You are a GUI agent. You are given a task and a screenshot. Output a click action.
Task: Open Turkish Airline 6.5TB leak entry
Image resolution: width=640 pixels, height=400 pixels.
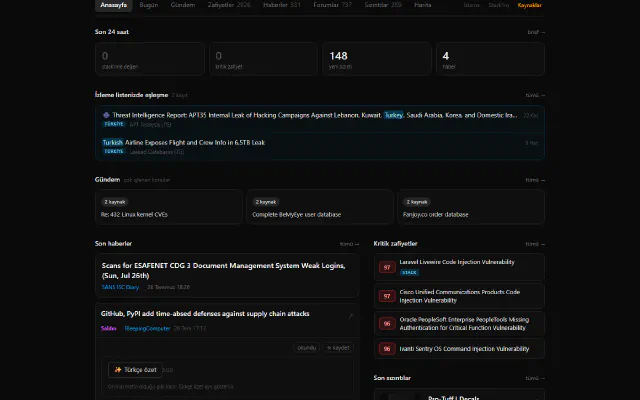pyautogui.click(x=320, y=146)
